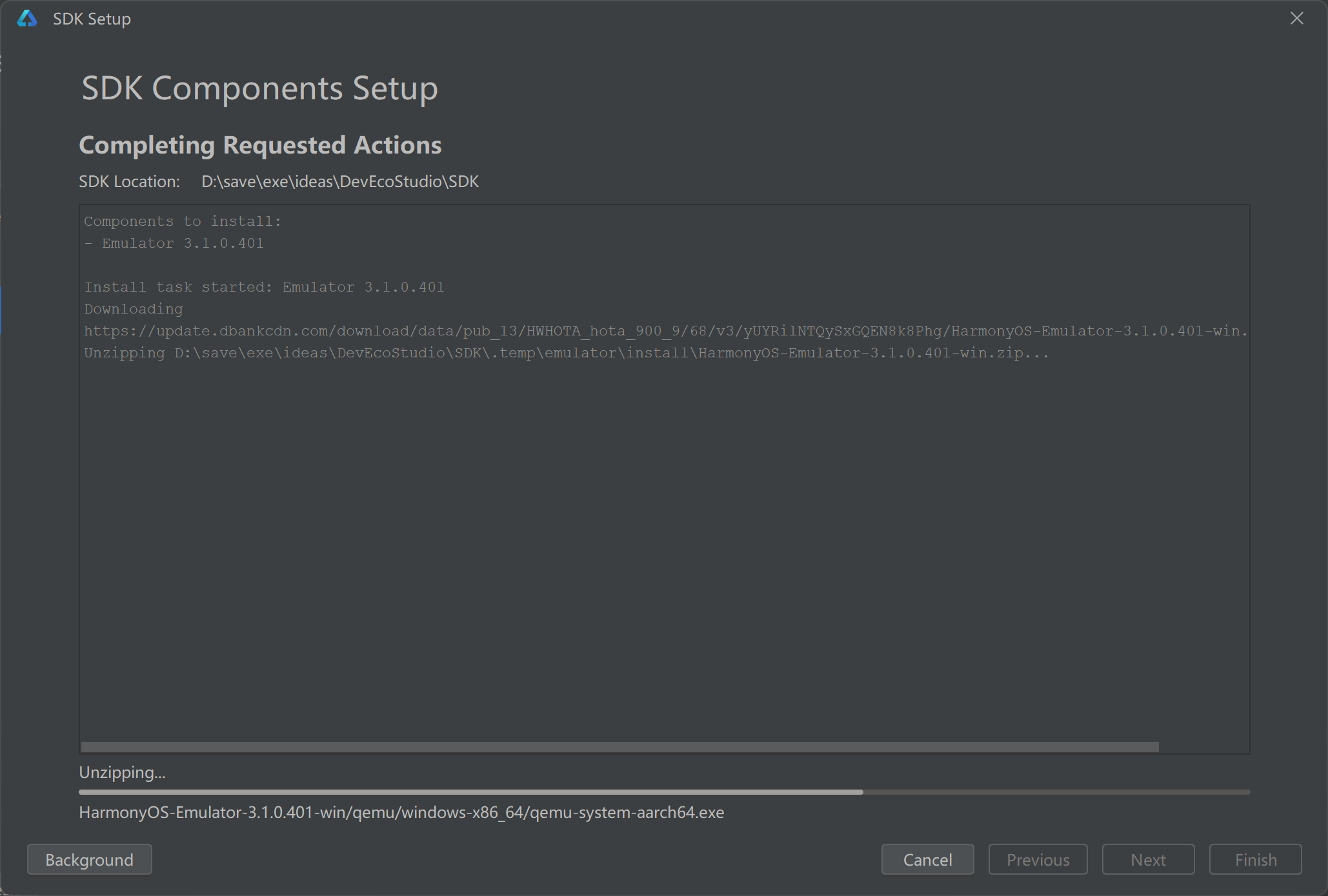This screenshot has width=1328, height=896.
Task: Cancel the emulator installation
Action: [927, 860]
